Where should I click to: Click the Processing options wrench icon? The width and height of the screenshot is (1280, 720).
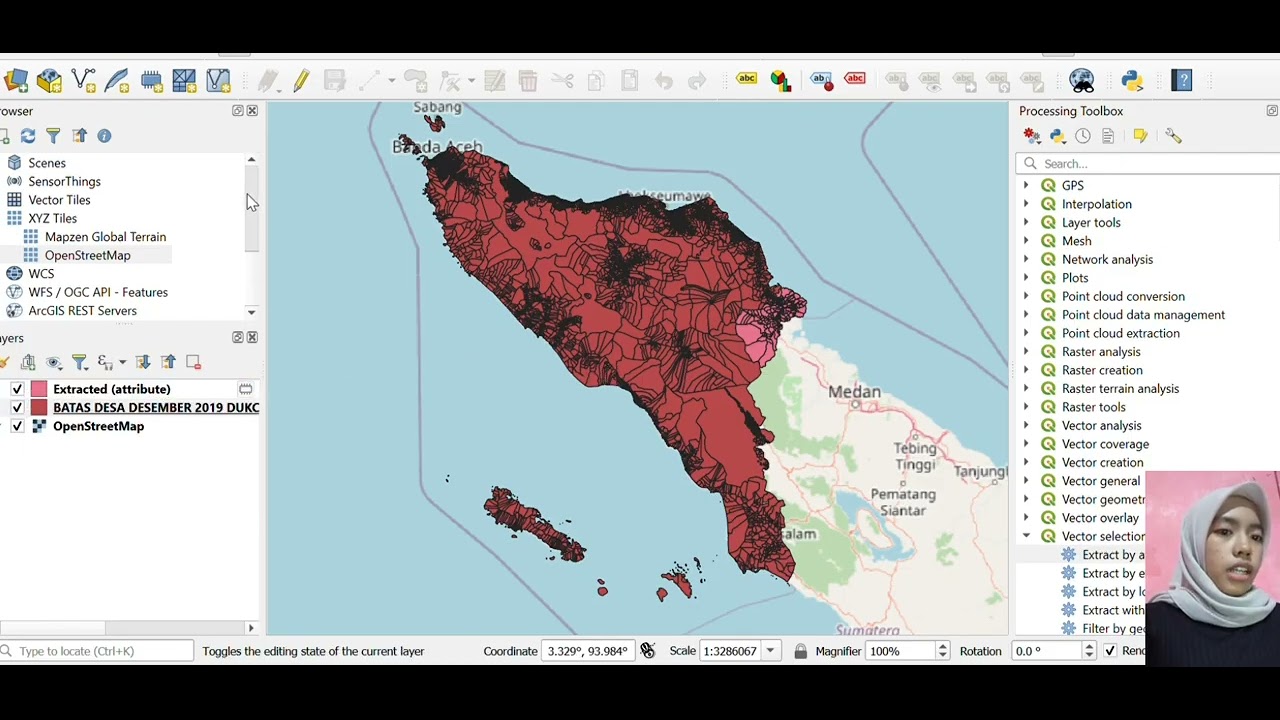pyautogui.click(x=1173, y=136)
